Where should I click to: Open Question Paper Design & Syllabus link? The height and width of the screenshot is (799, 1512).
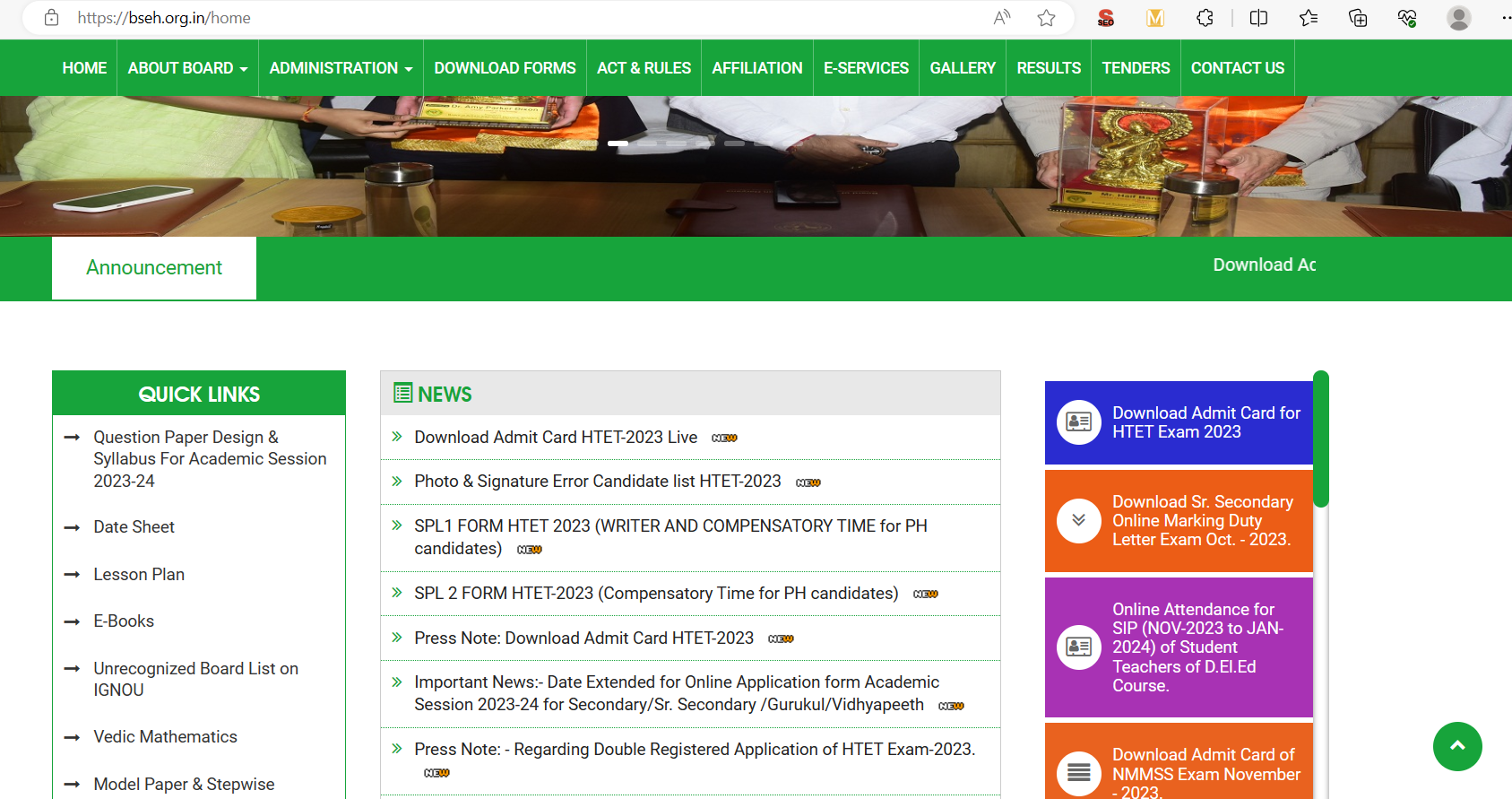[210, 459]
